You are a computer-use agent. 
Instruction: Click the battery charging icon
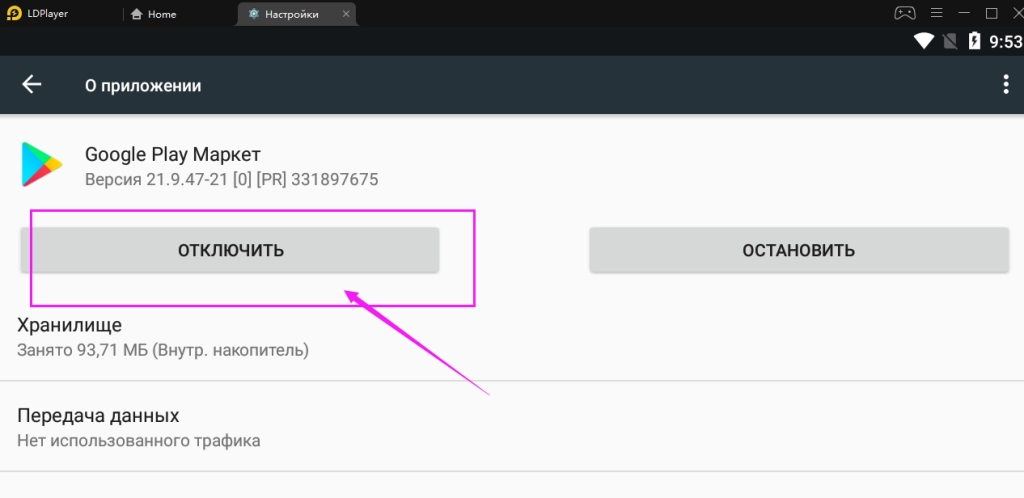973,41
